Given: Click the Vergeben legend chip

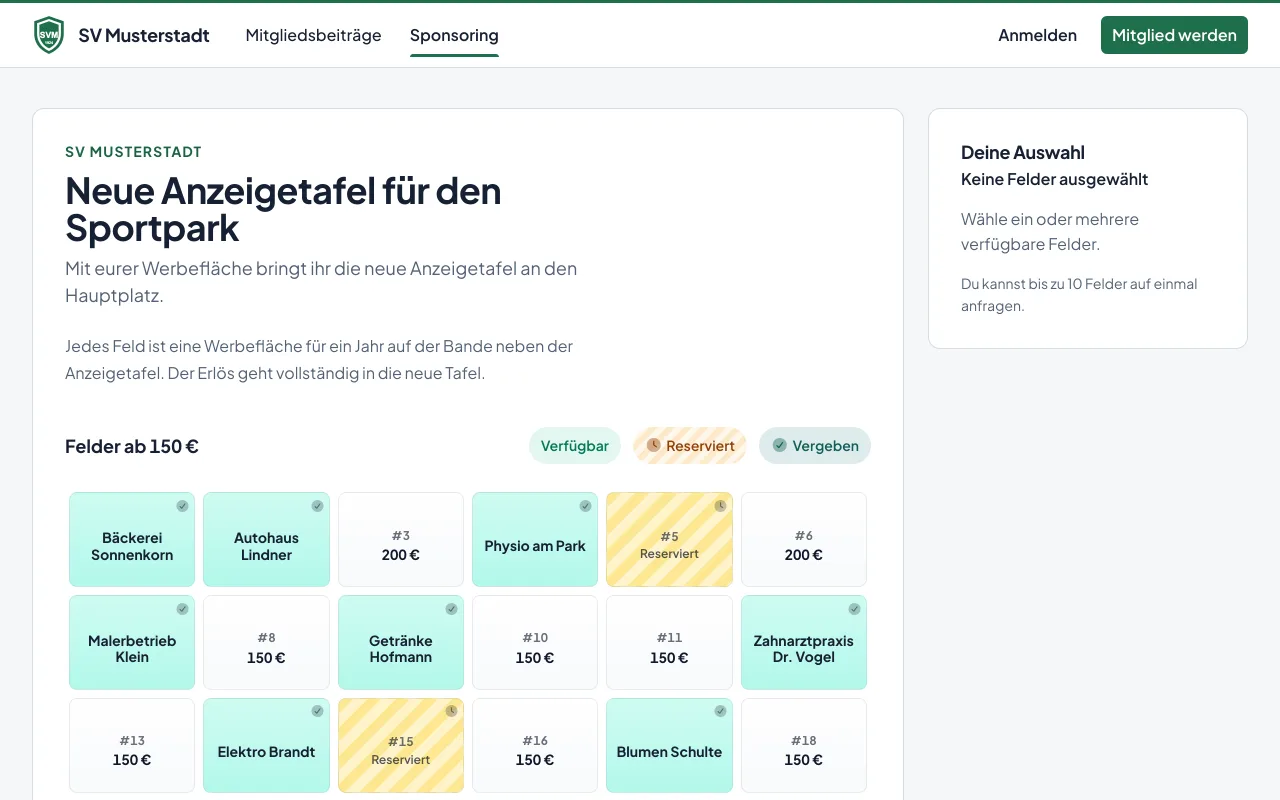Looking at the screenshot, I should point(815,446).
